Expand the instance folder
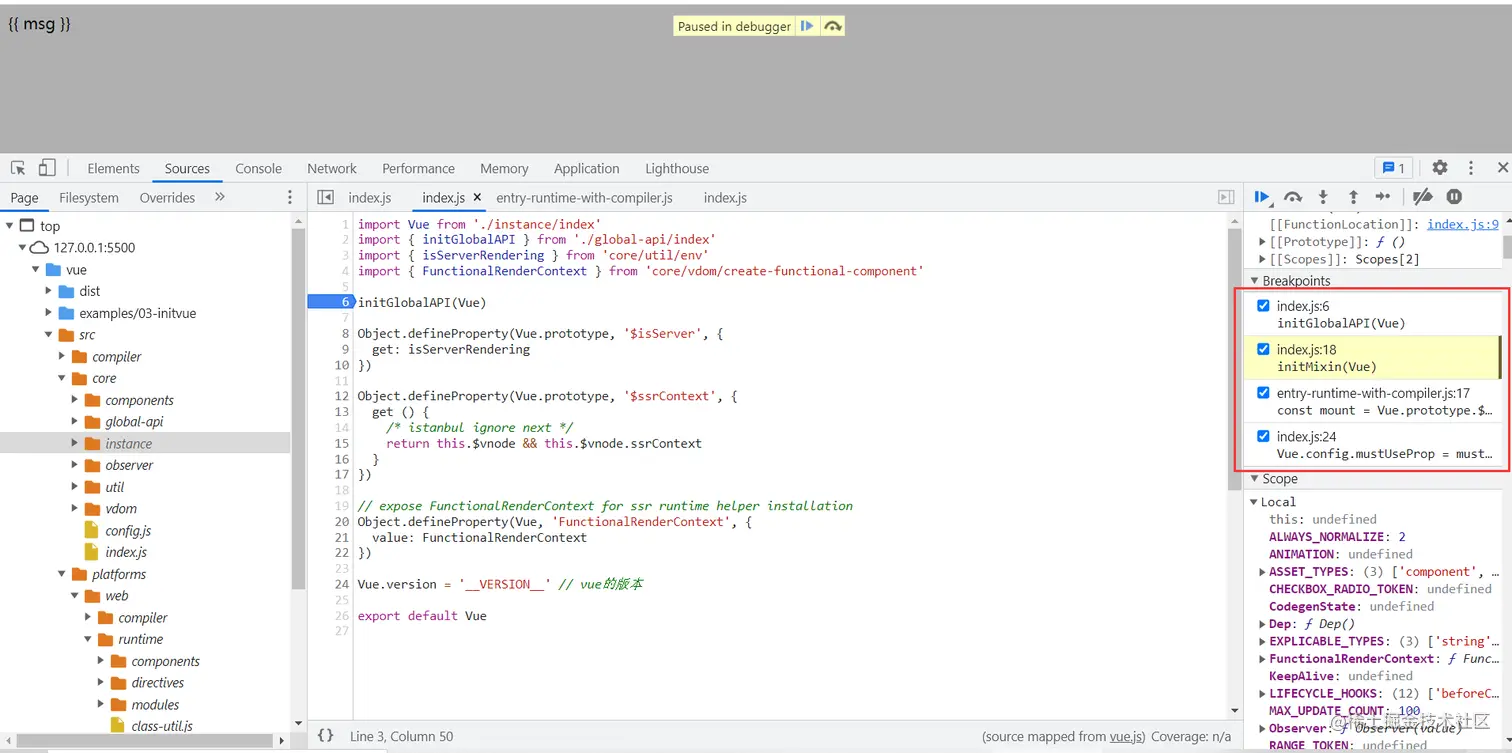The height and width of the screenshot is (753, 1512). (75, 444)
